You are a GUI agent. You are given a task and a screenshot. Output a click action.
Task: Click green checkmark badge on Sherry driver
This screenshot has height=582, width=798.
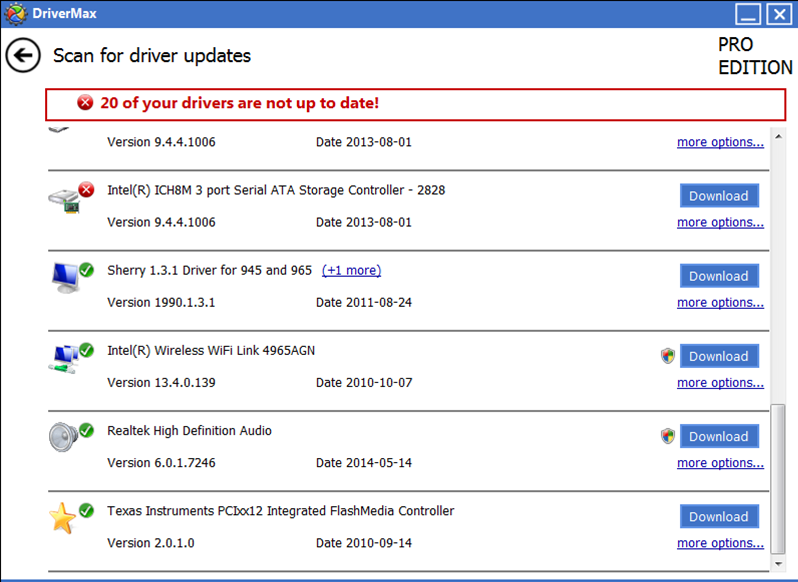pos(87,270)
